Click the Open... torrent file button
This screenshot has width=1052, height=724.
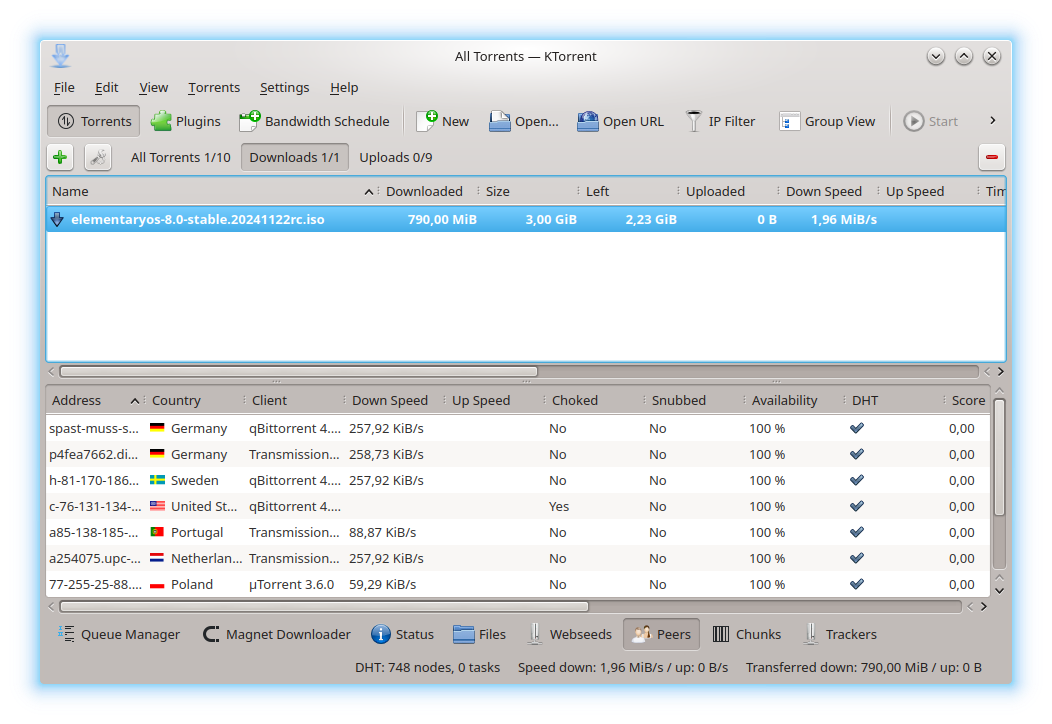523,121
